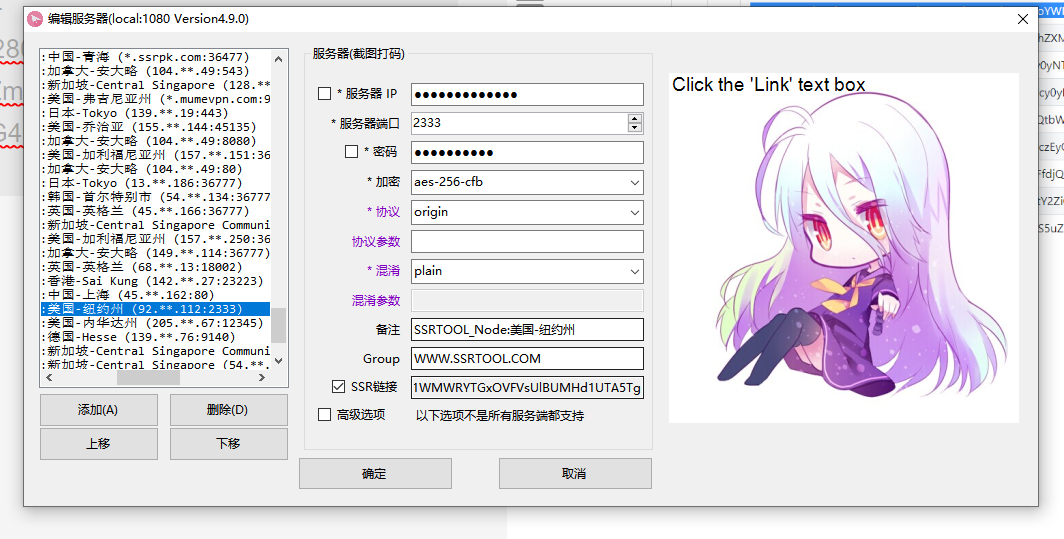1064x539 pixels.
Task: Open the 协议 origin dropdown
Action: click(x=527, y=212)
